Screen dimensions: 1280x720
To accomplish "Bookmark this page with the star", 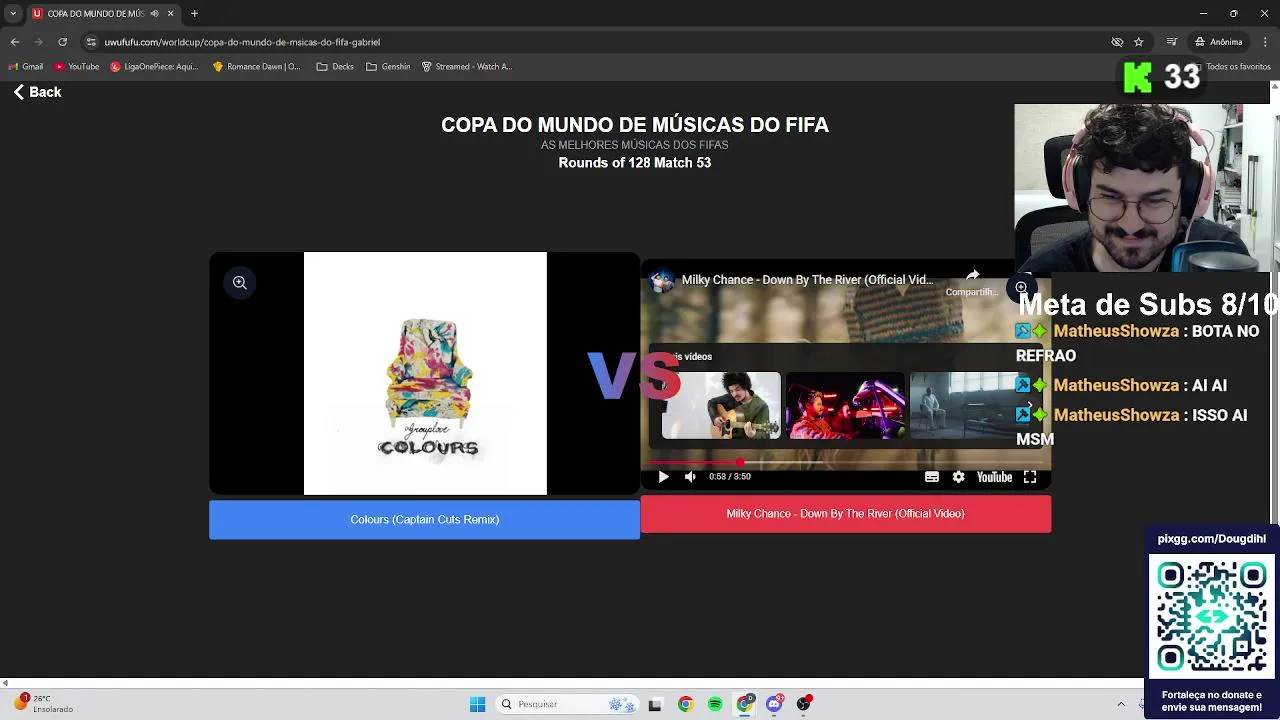I will click(1138, 42).
